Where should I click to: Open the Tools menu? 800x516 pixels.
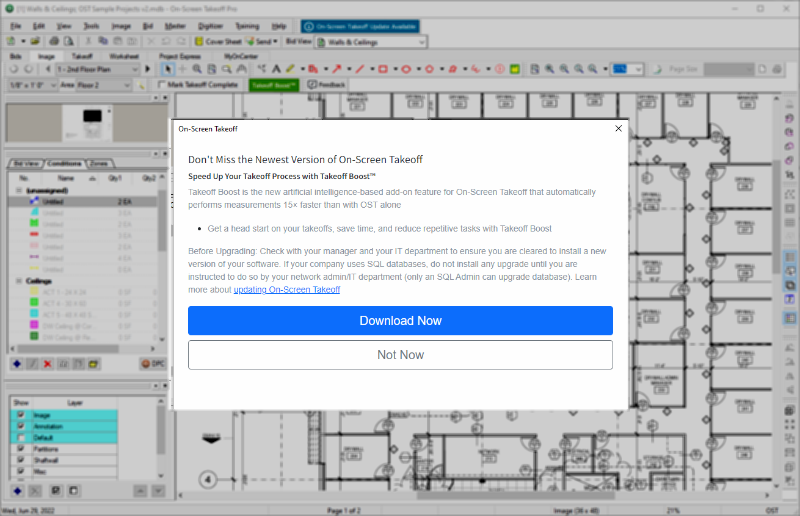click(91, 26)
